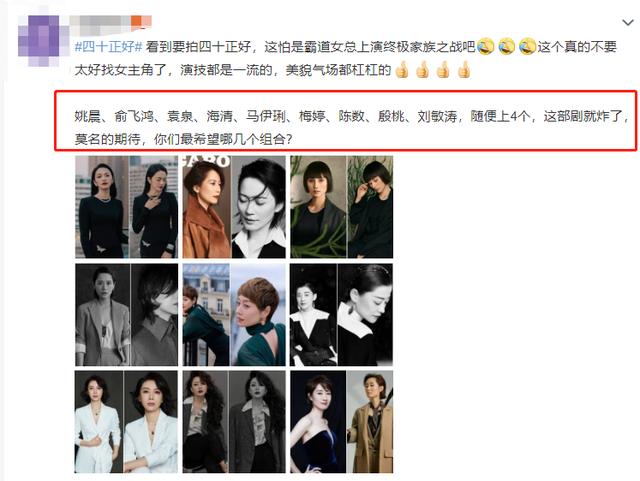This screenshot has width=640, height=481.
Task: Open the grayscale photo with gray blazer
Action: coord(127,314)
